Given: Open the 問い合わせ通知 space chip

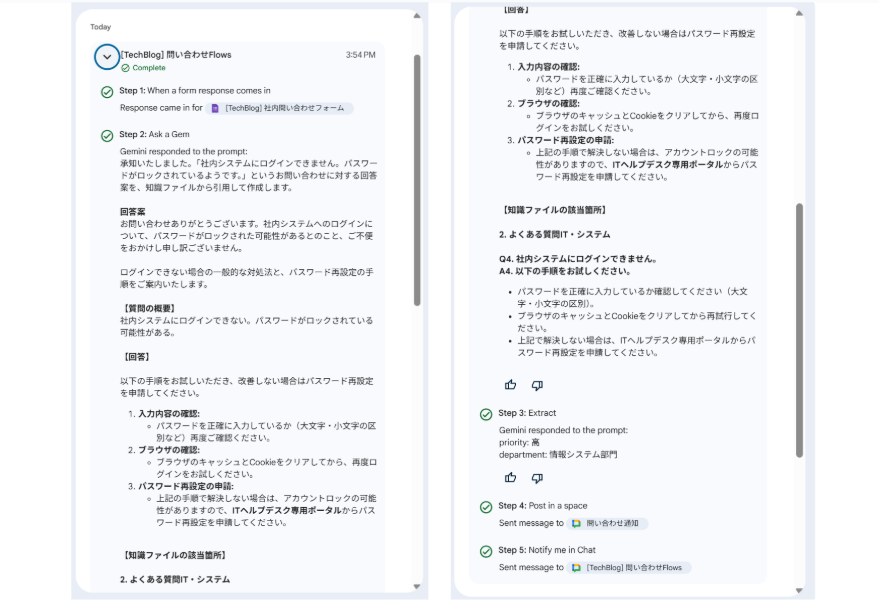Looking at the screenshot, I should [607, 523].
